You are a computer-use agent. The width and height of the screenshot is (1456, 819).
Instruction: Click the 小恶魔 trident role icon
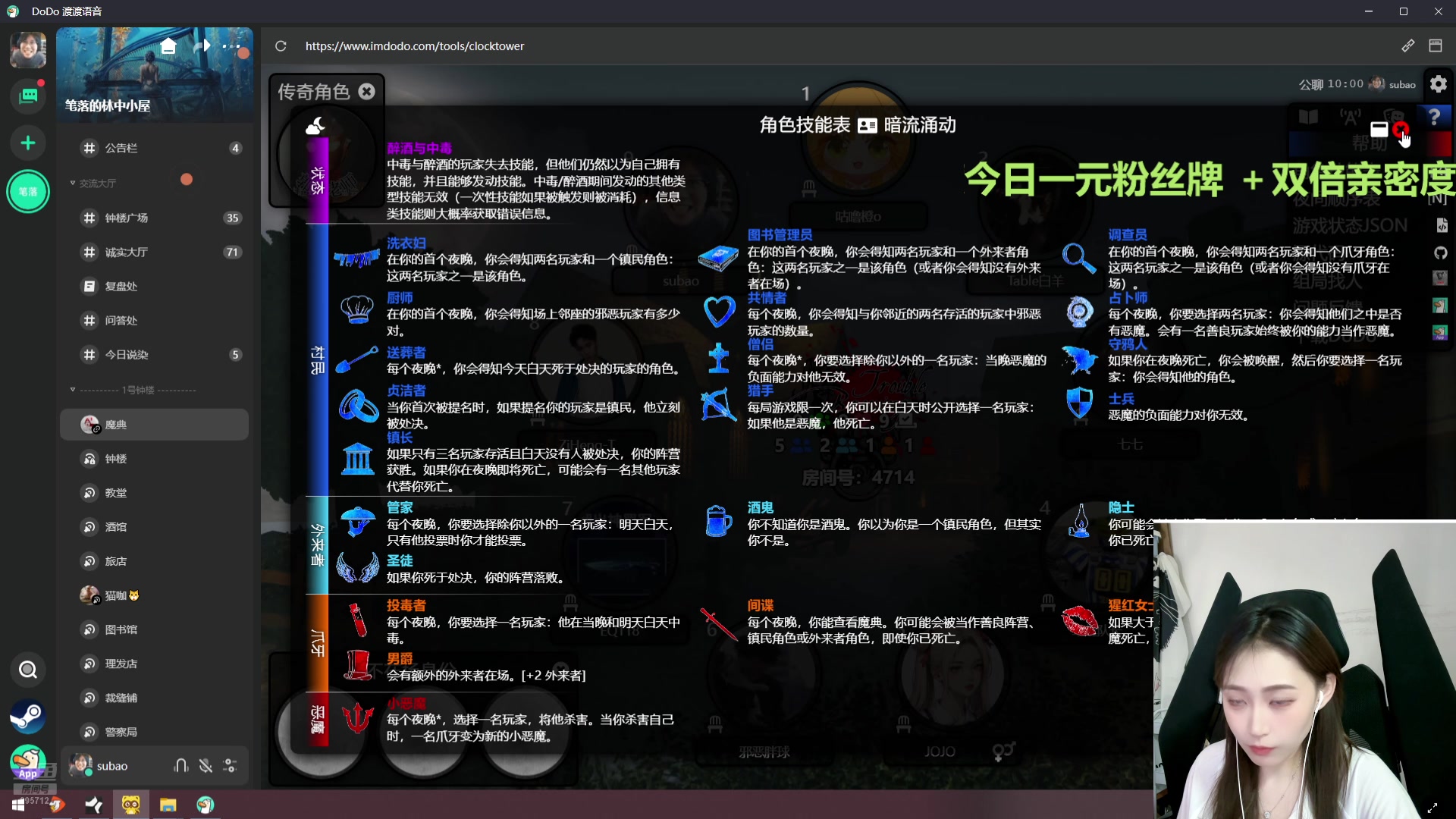point(357,717)
